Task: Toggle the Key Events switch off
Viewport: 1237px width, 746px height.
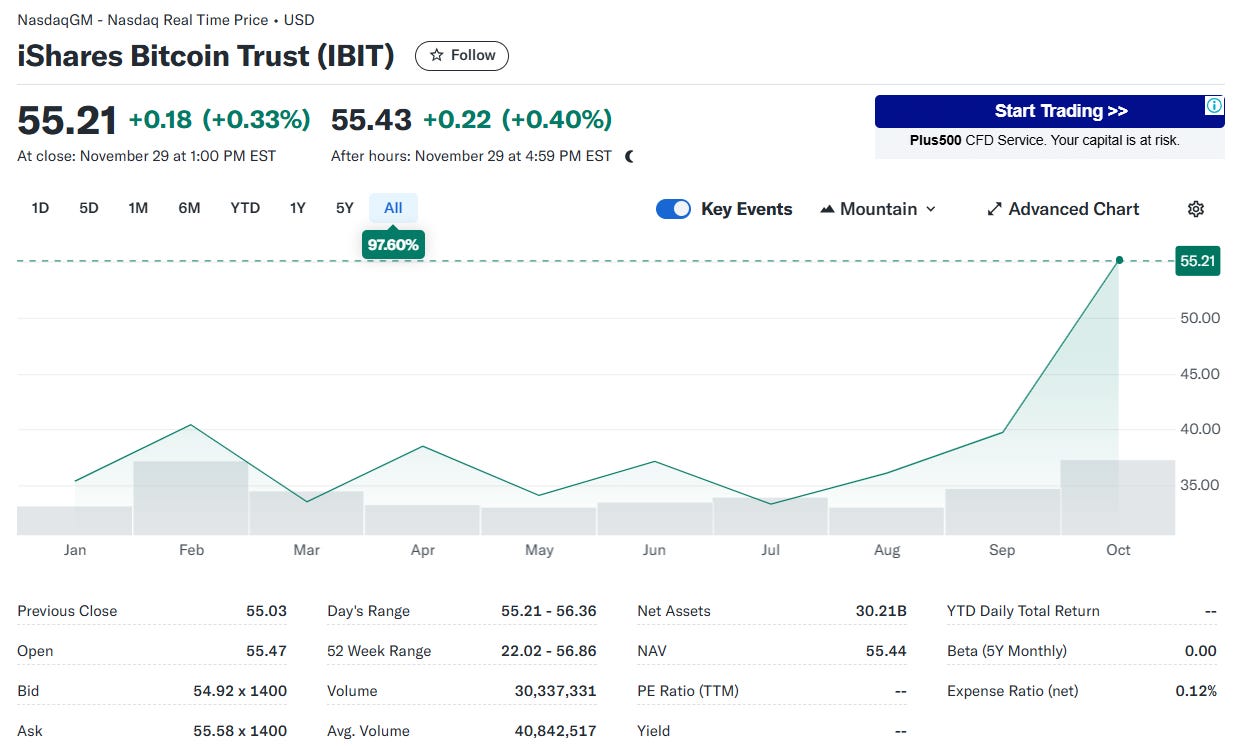Action: pyautogui.click(x=673, y=209)
